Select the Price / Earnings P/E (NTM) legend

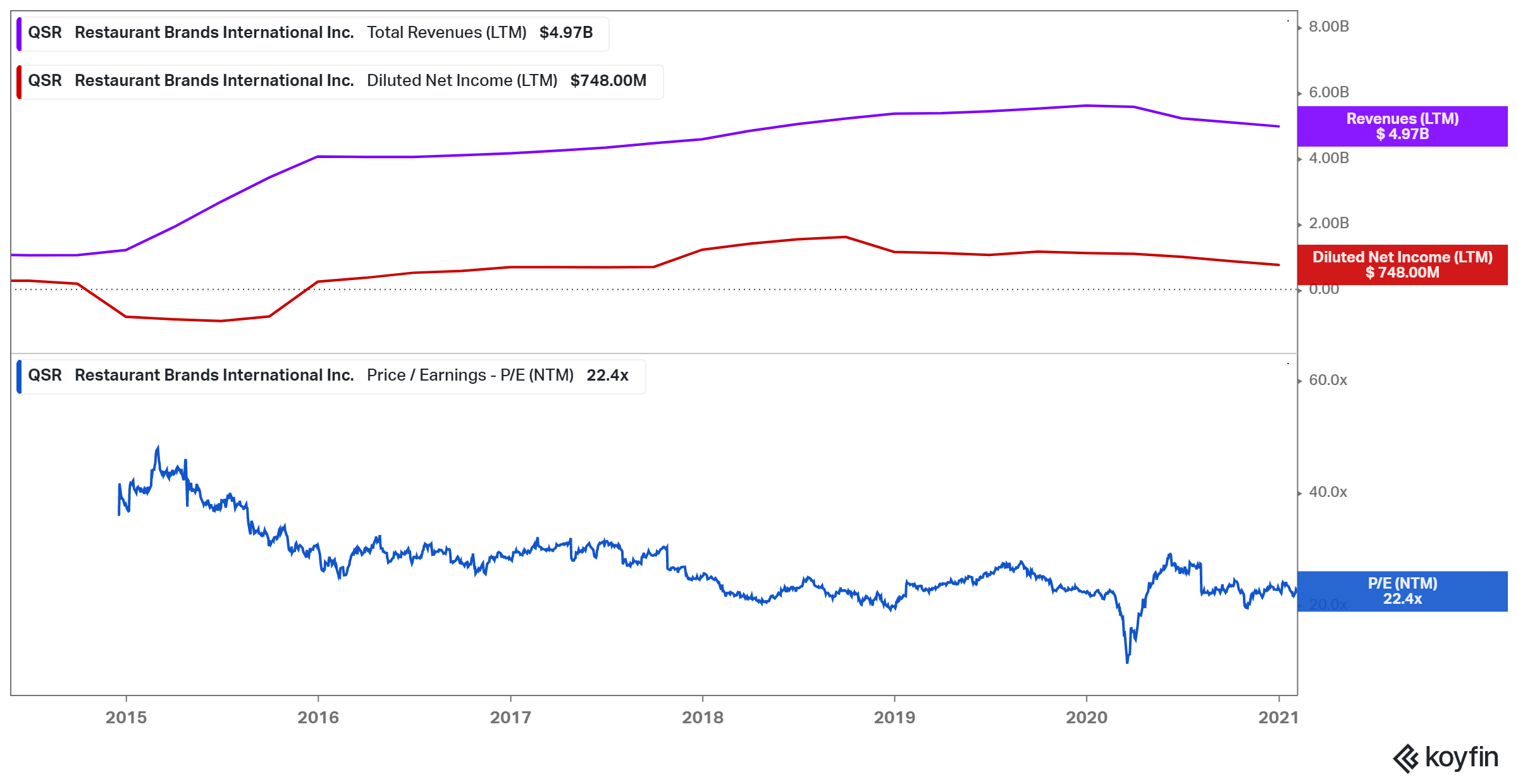pos(470,376)
